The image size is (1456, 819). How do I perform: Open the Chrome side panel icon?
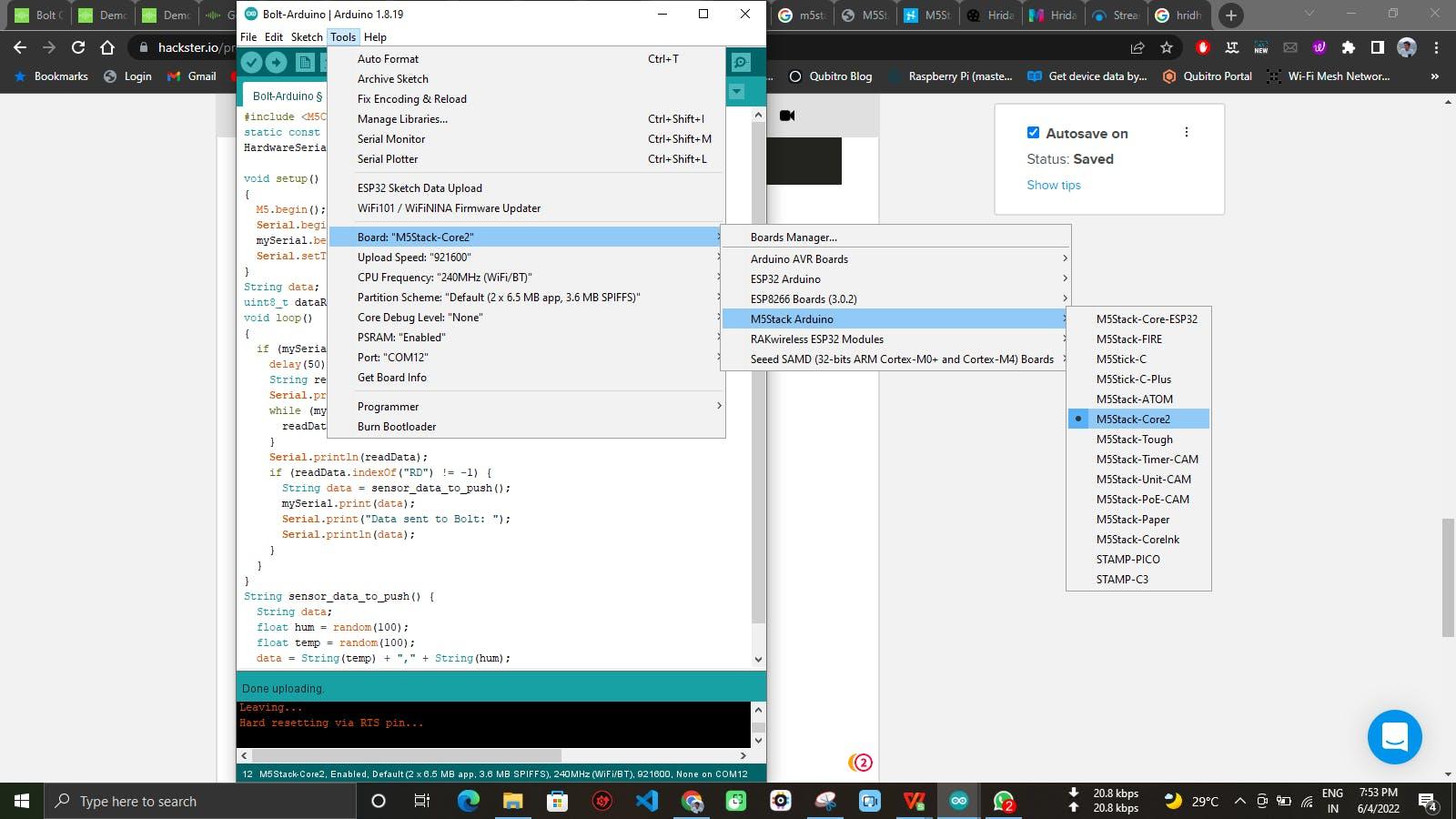(1378, 47)
